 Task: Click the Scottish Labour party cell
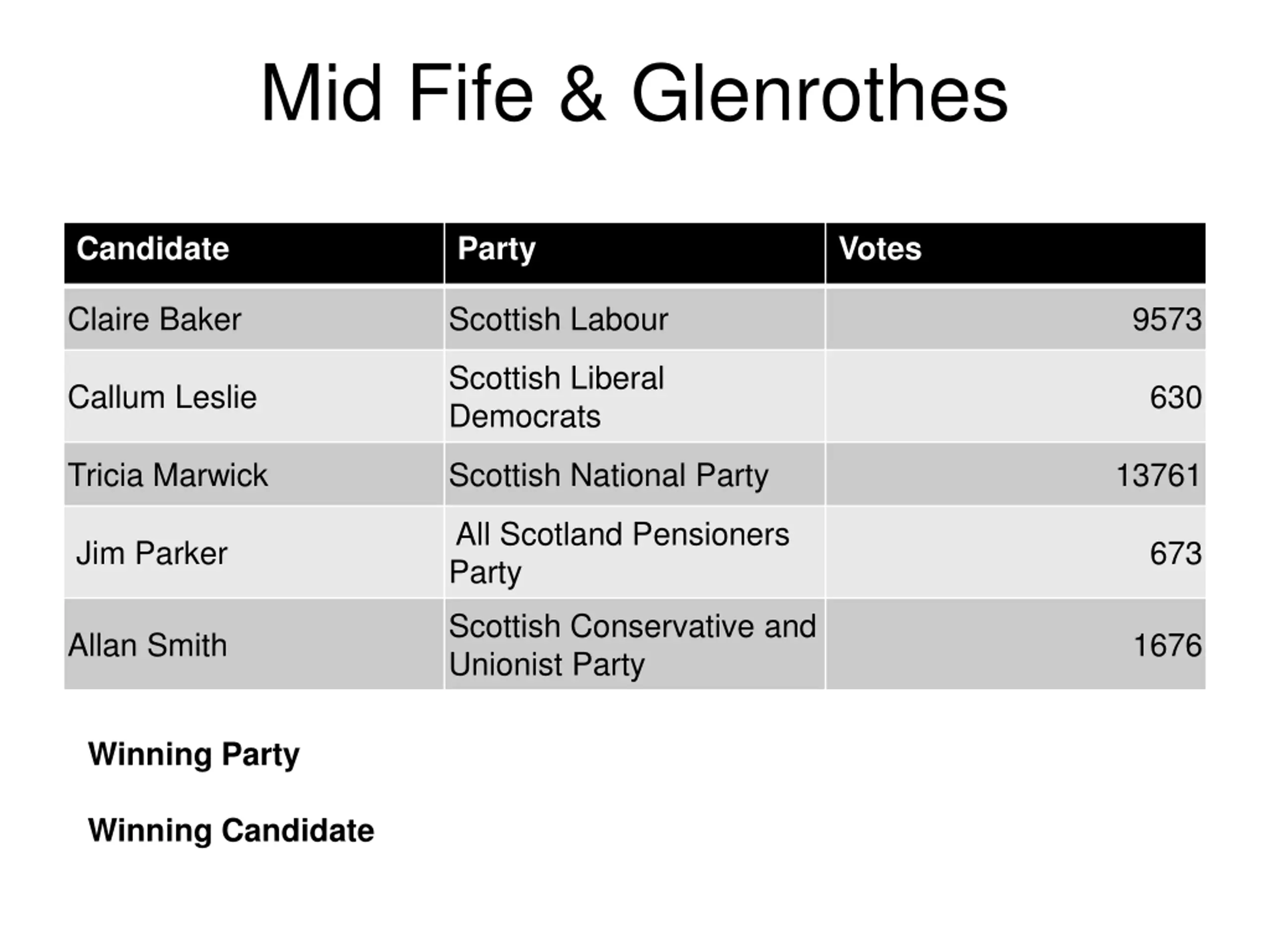click(x=635, y=319)
